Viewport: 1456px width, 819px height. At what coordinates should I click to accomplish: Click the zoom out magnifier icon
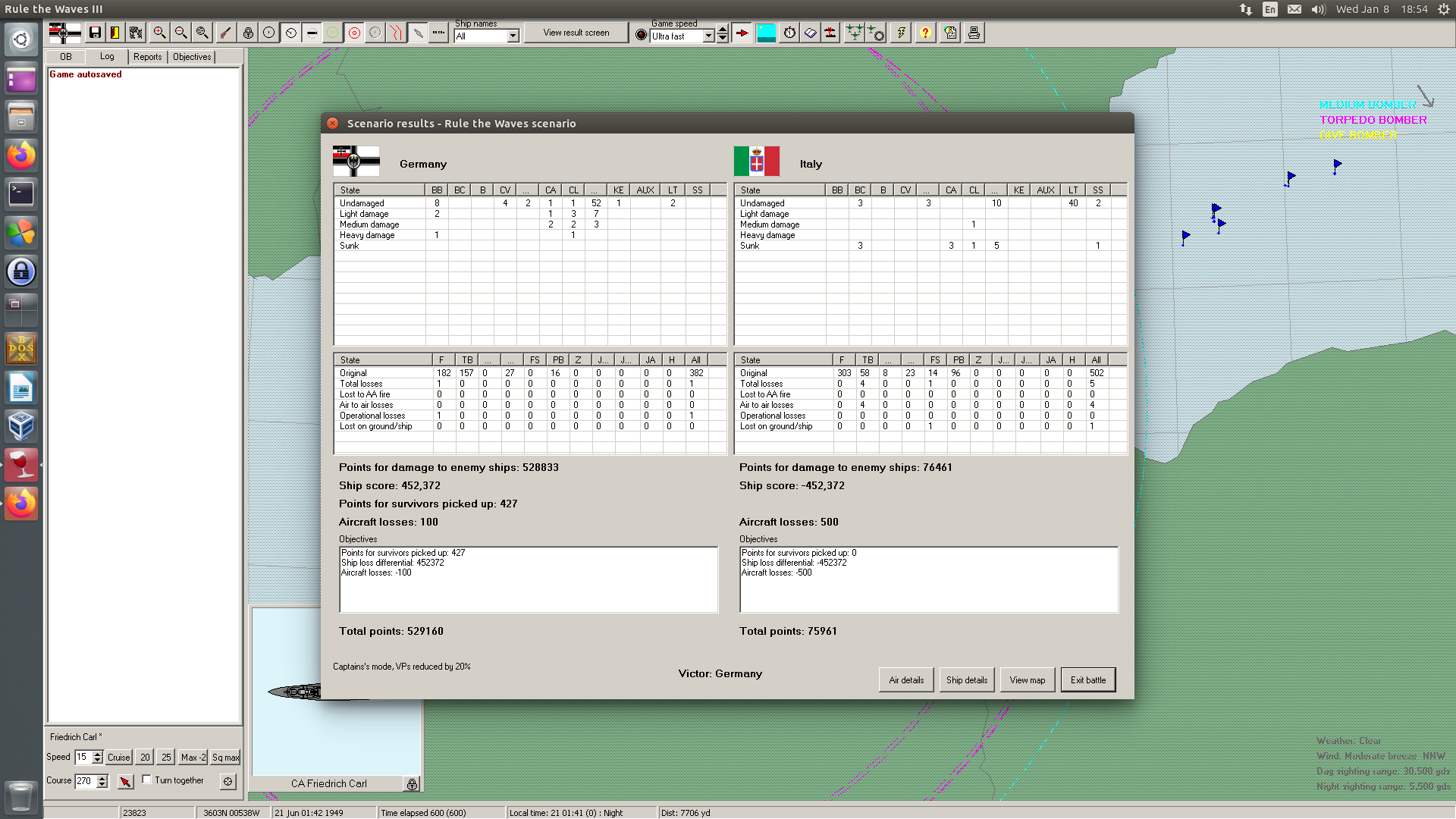coord(180,33)
